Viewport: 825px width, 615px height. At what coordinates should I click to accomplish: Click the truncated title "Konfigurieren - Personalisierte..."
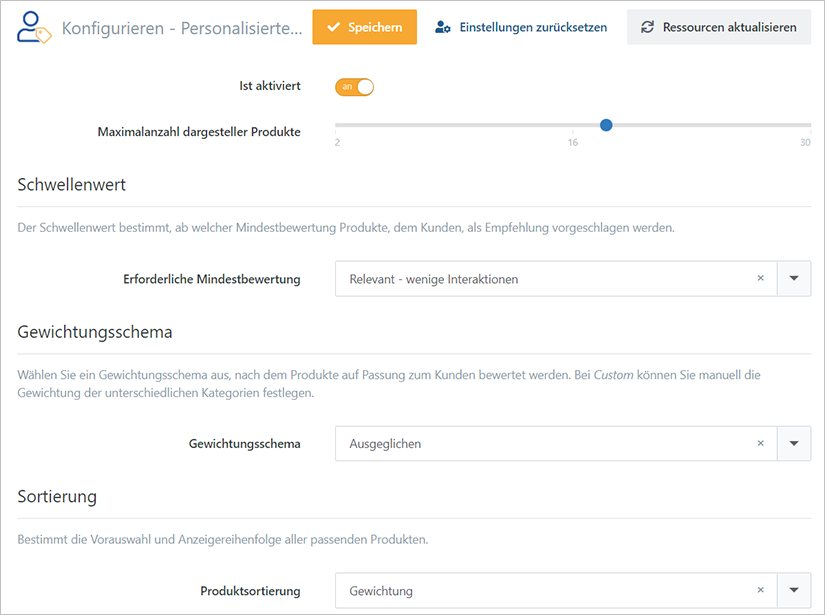pyautogui.click(x=181, y=28)
